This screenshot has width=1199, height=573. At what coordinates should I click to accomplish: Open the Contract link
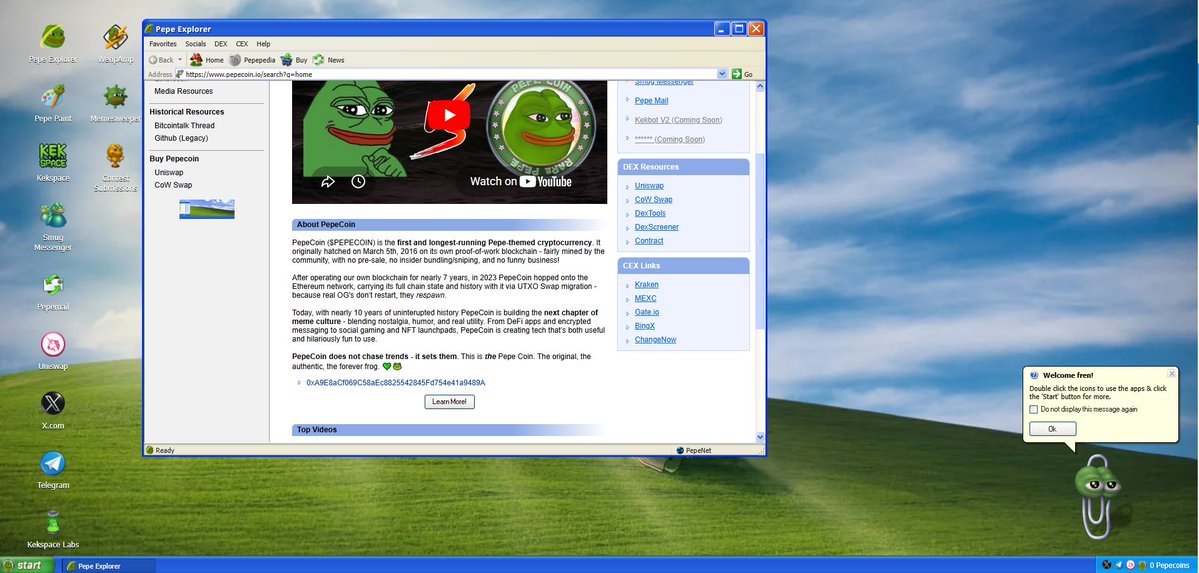(649, 241)
